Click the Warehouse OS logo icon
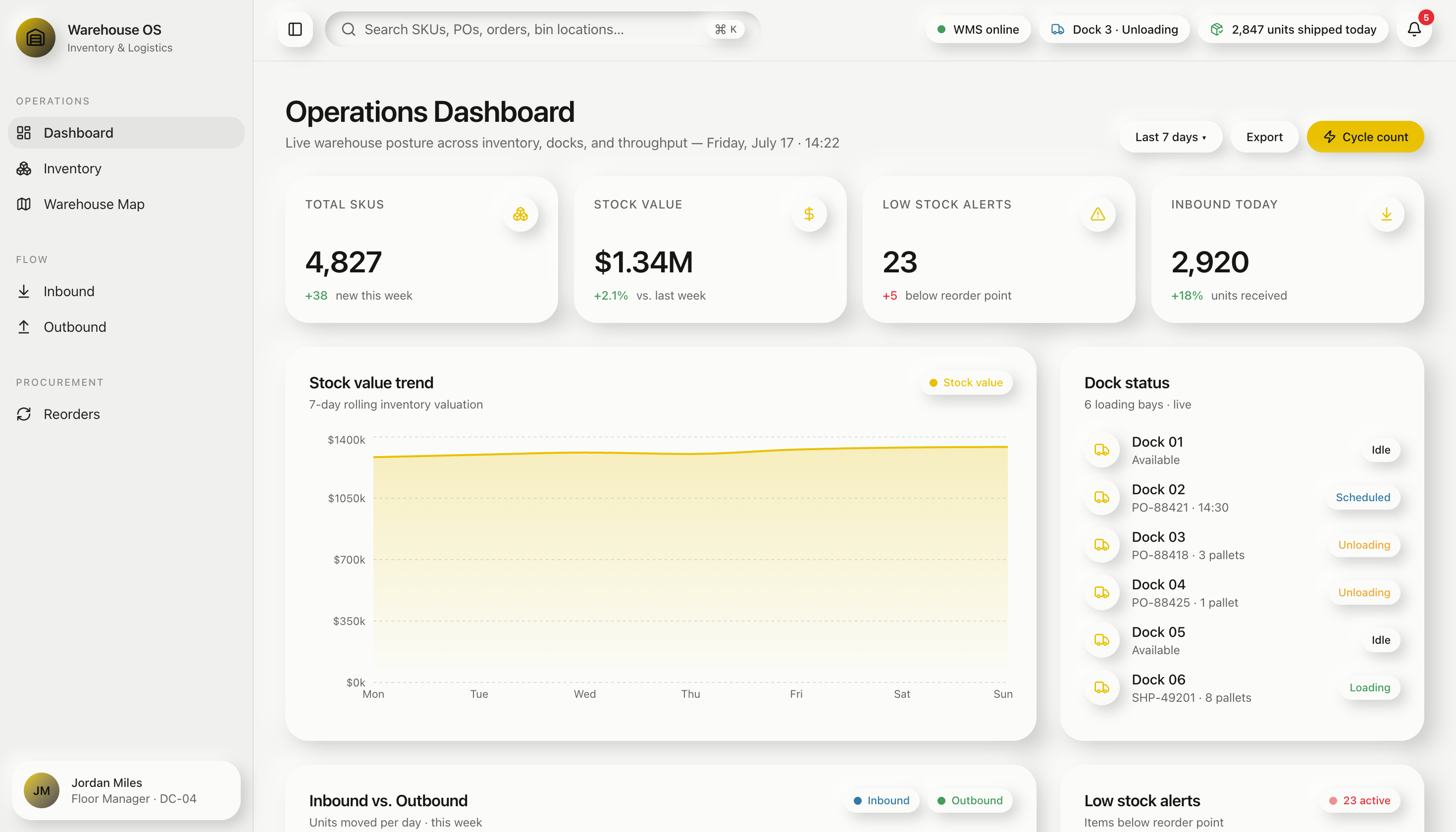Viewport: 1456px width, 832px height. coord(36,38)
